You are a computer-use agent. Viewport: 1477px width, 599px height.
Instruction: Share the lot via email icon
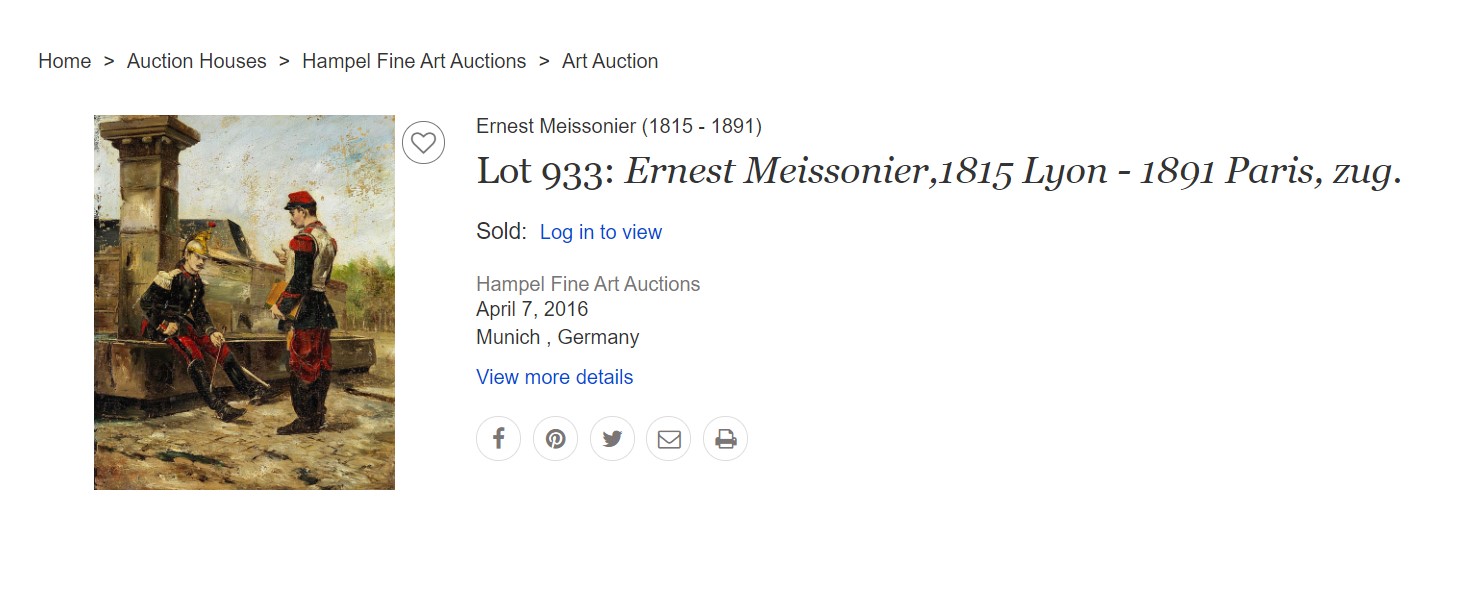669,439
